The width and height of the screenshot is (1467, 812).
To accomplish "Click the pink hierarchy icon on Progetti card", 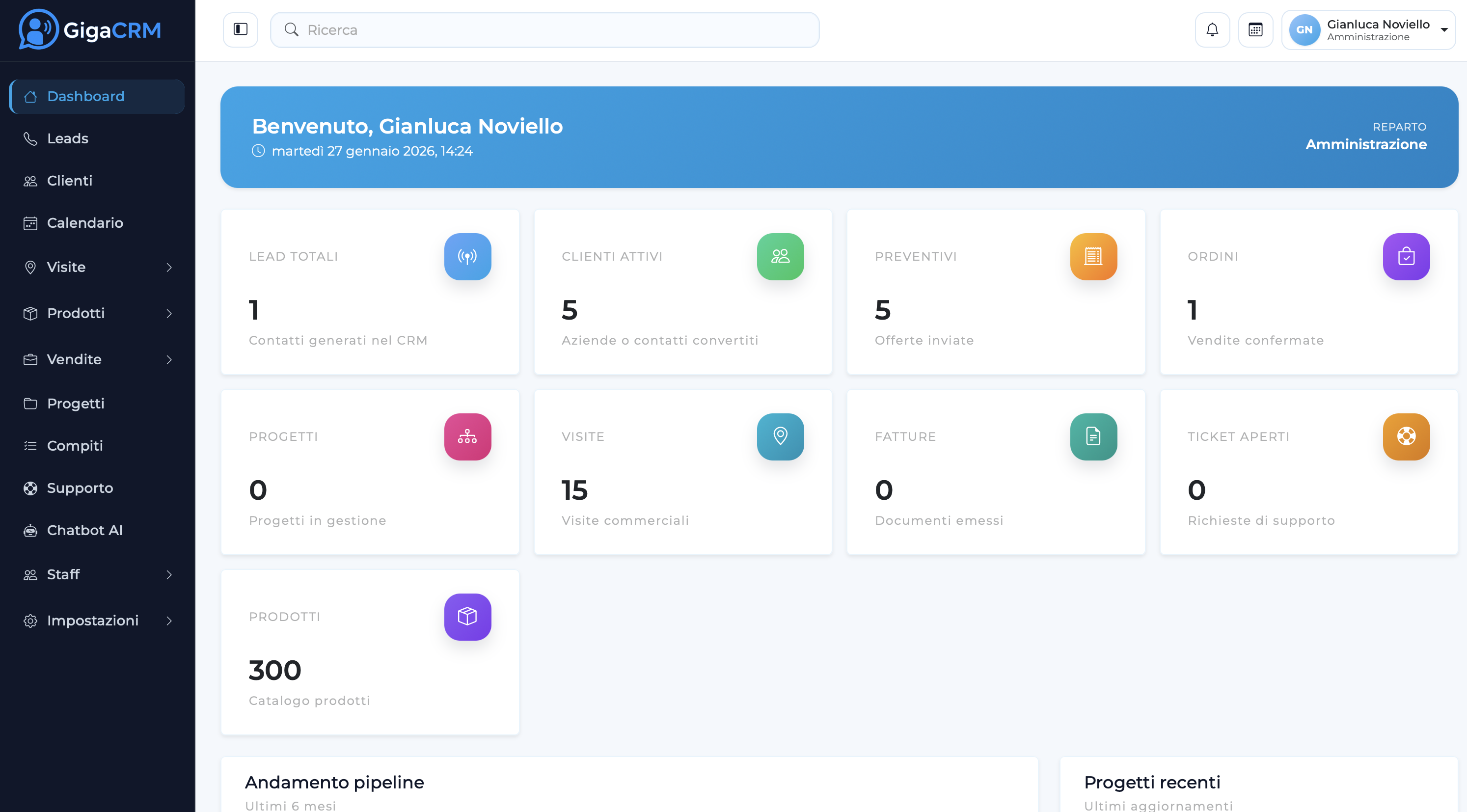I will pyautogui.click(x=467, y=437).
